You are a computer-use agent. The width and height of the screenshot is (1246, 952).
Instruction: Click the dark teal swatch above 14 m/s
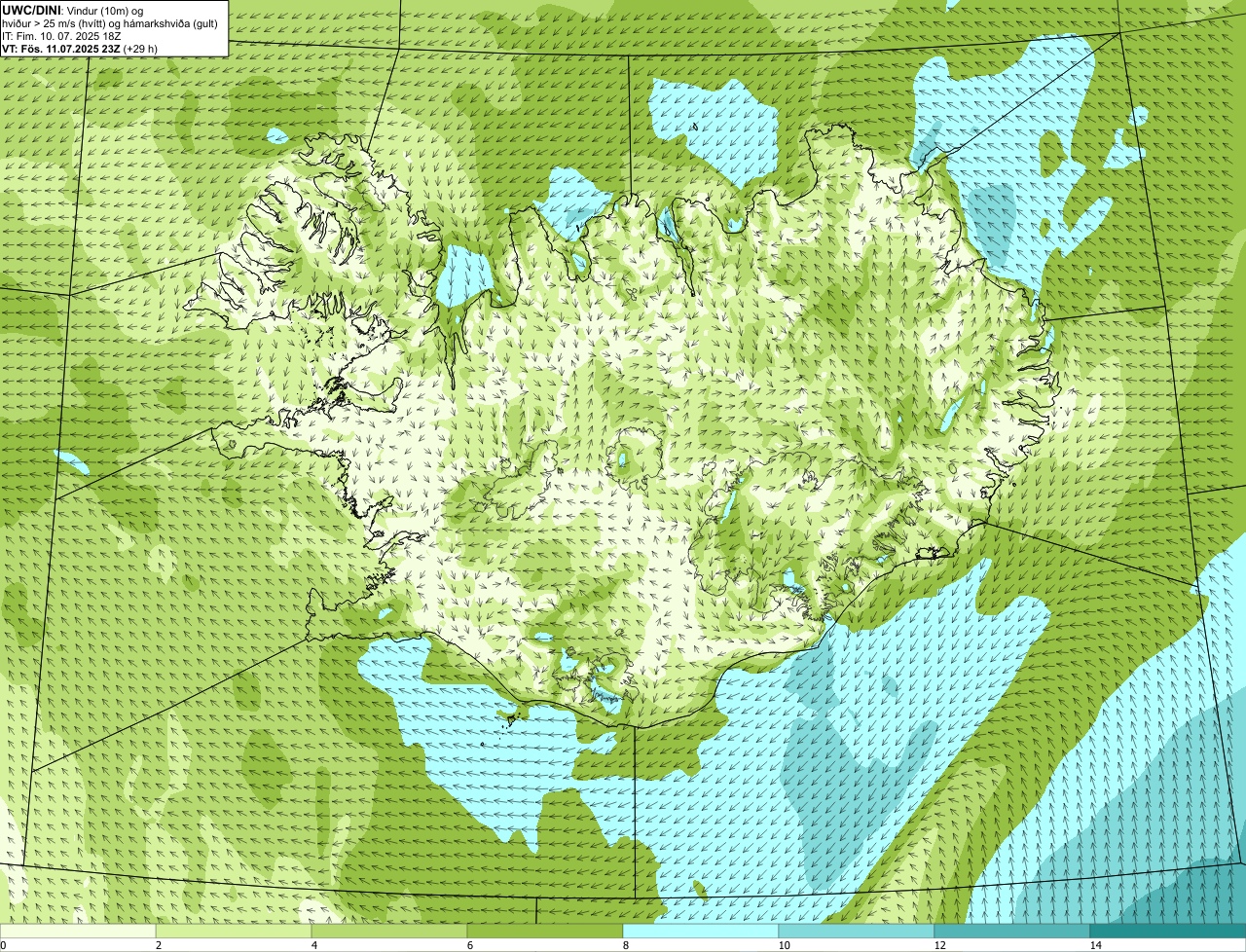click(x=1168, y=931)
